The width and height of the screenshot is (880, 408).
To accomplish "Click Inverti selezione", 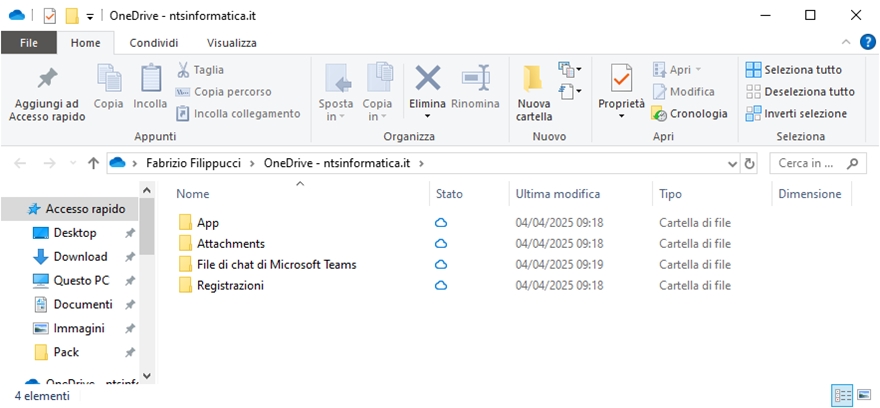I will click(x=796, y=113).
